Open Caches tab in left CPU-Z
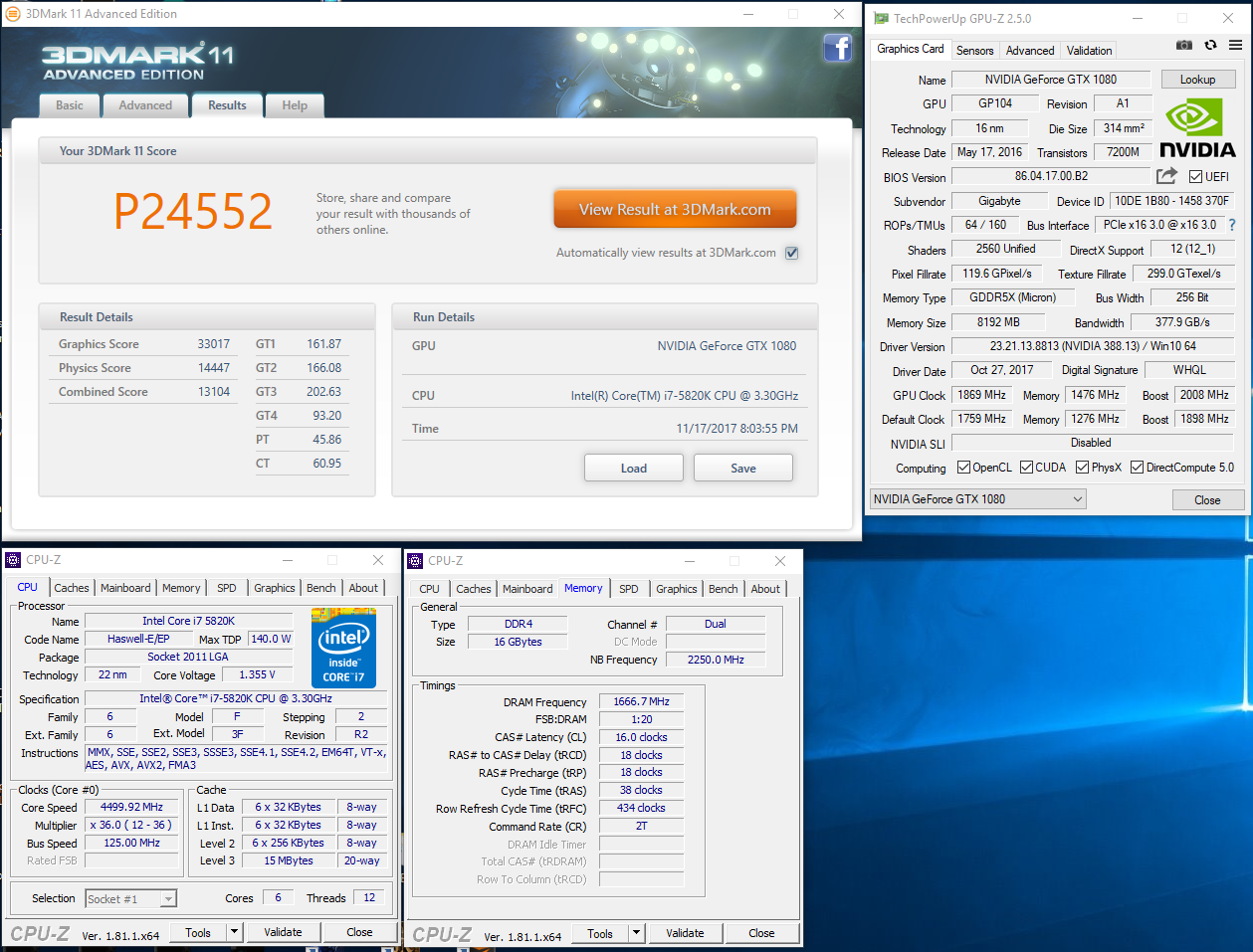Image resolution: width=1253 pixels, height=952 pixels. point(72,588)
